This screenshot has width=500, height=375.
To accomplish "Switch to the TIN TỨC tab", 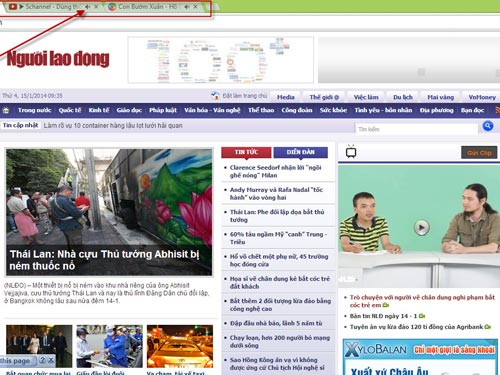I will [x=246, y=152].
